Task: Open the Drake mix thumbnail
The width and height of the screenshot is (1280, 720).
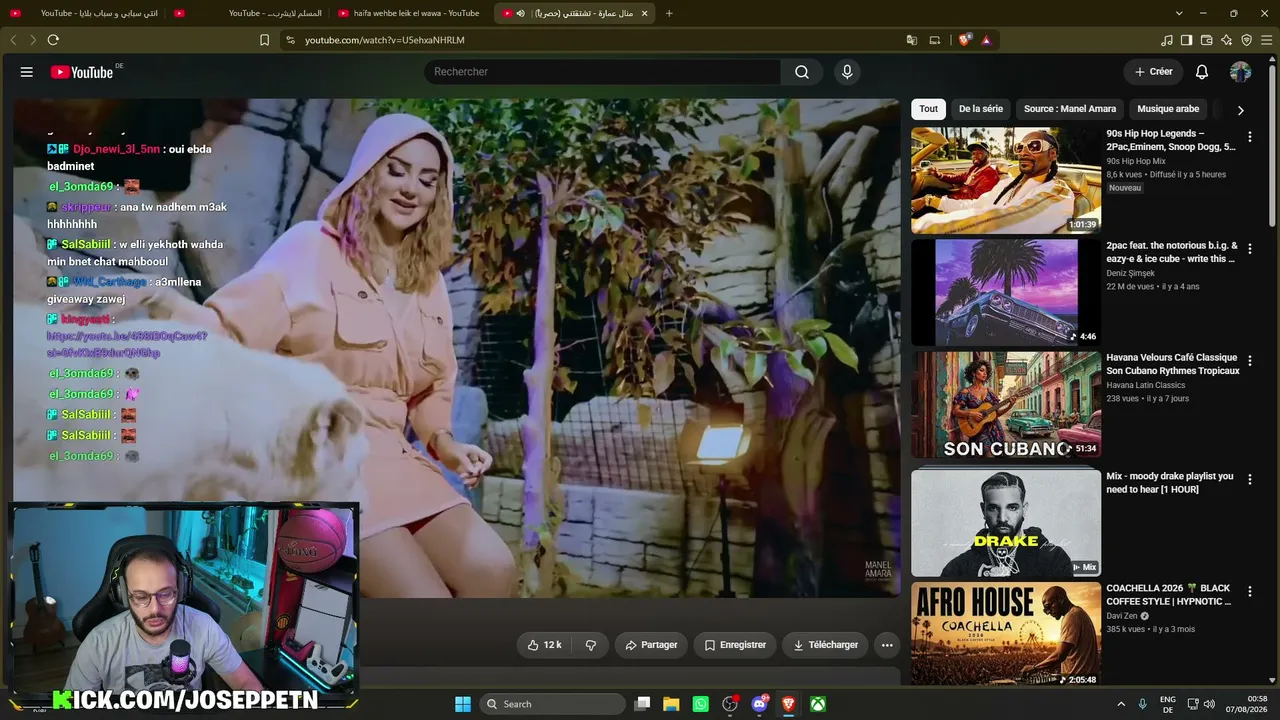Action: (x=1006, y=523)
